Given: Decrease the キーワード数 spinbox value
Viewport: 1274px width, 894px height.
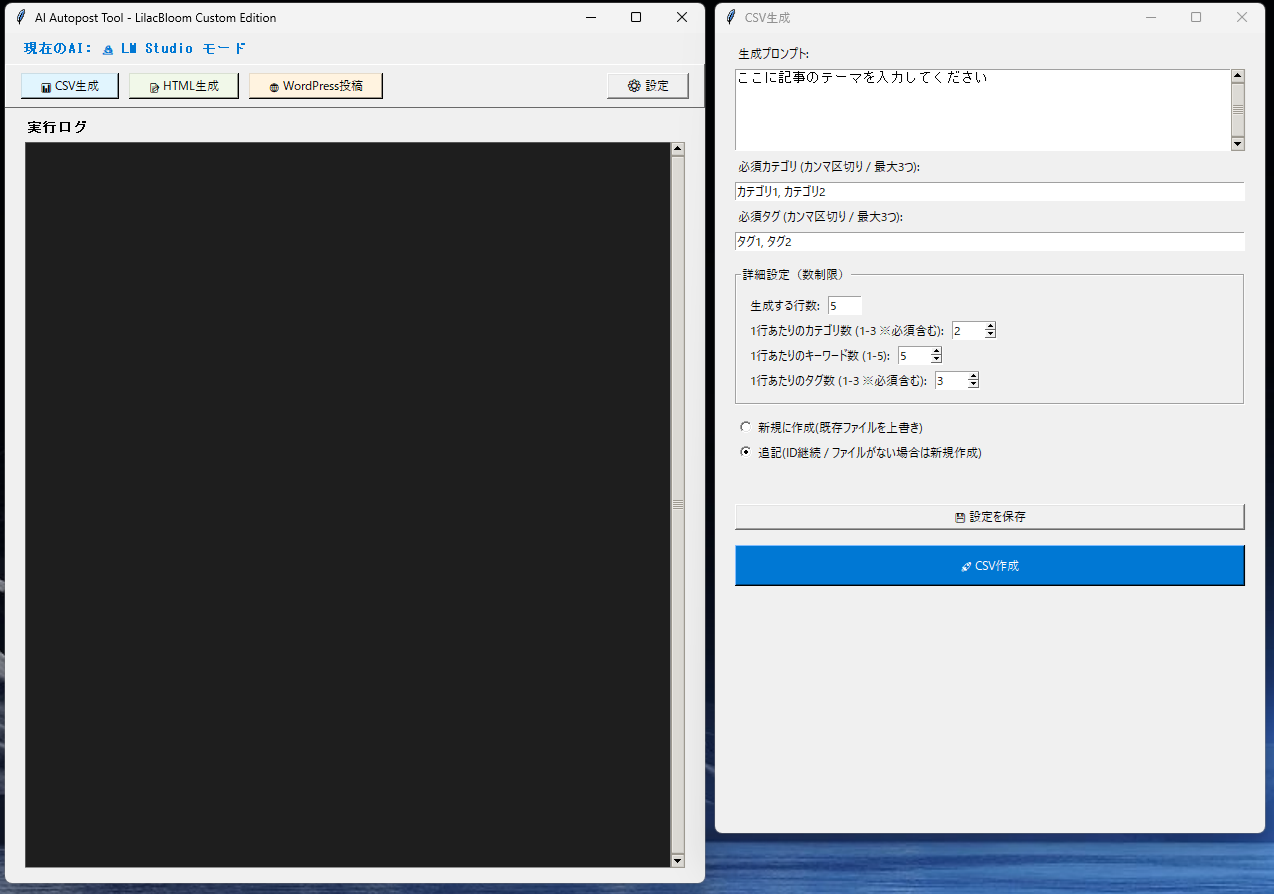Looking at the screenshot, I should [936, 359].
